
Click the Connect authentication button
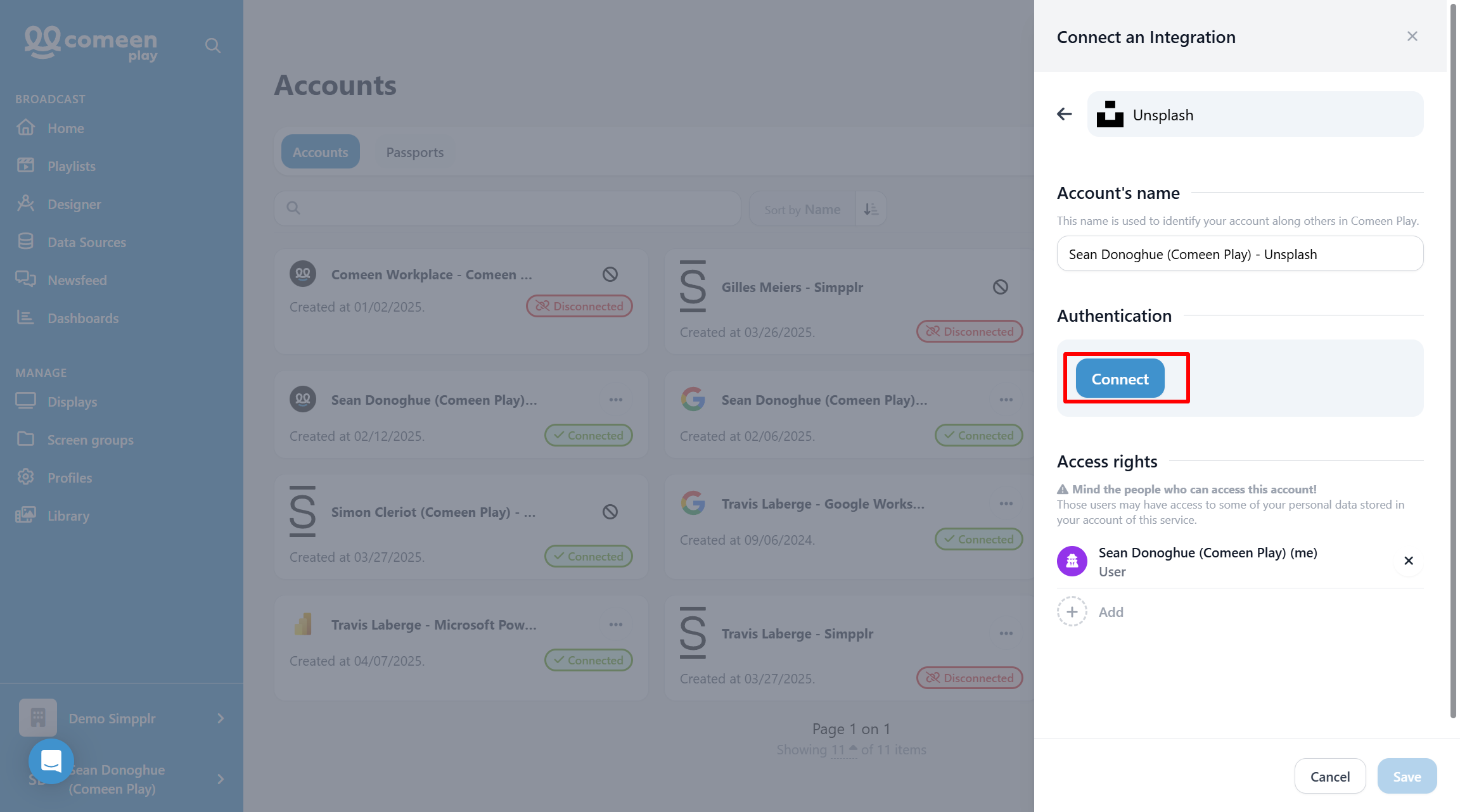click(x=1120, y=379)
